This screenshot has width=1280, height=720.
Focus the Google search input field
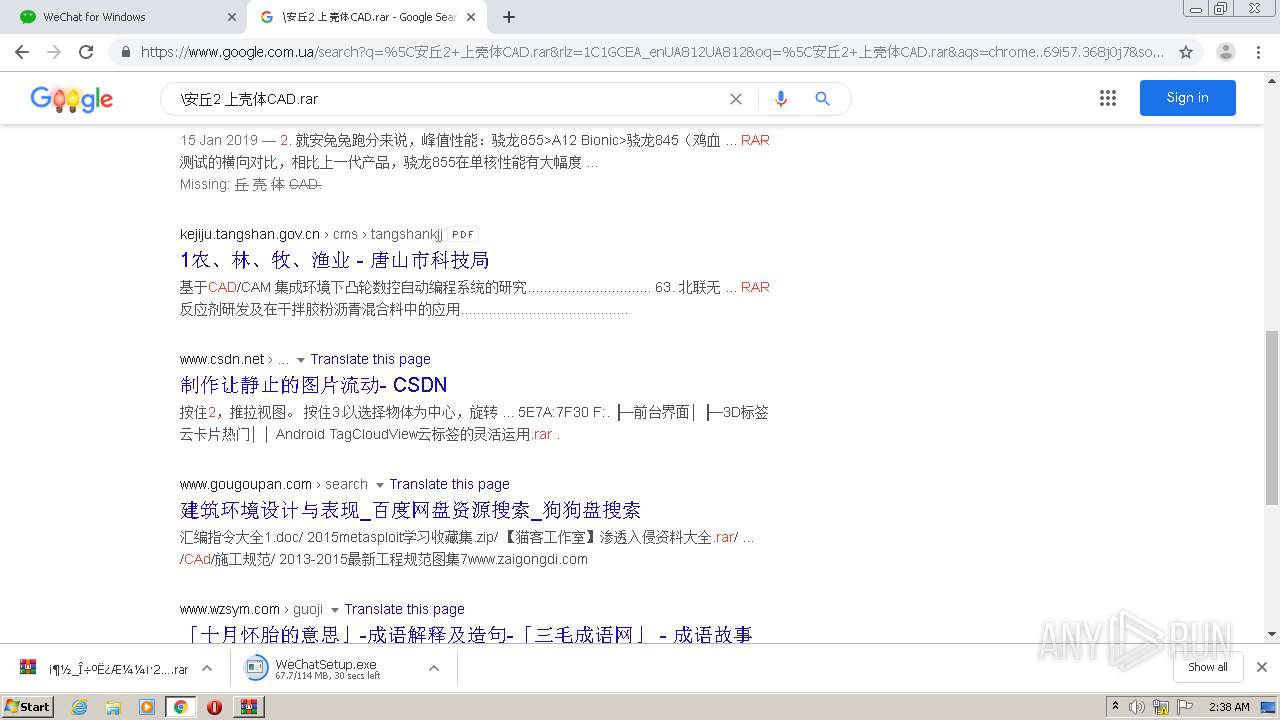coord(450,99)
